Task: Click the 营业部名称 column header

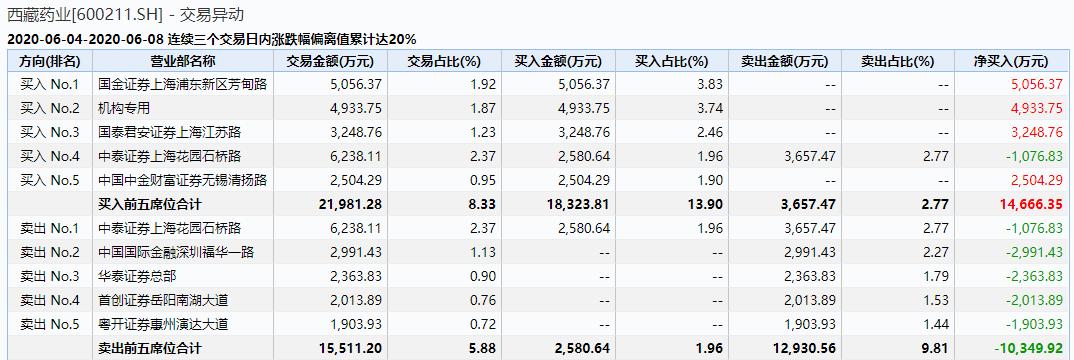Action: 184,61
